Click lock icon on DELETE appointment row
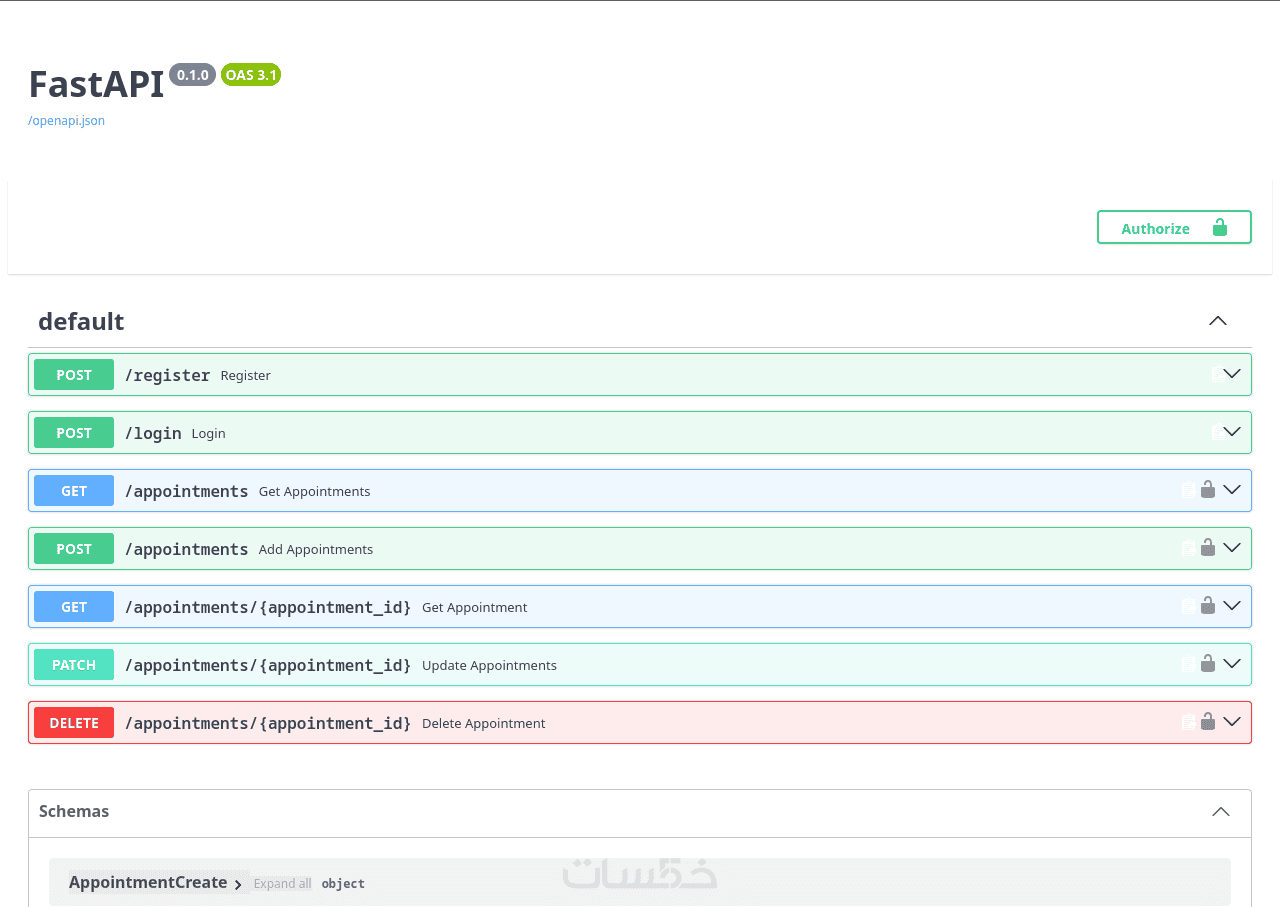The width and height of the screenshot is (1280, 907). 1208,722
